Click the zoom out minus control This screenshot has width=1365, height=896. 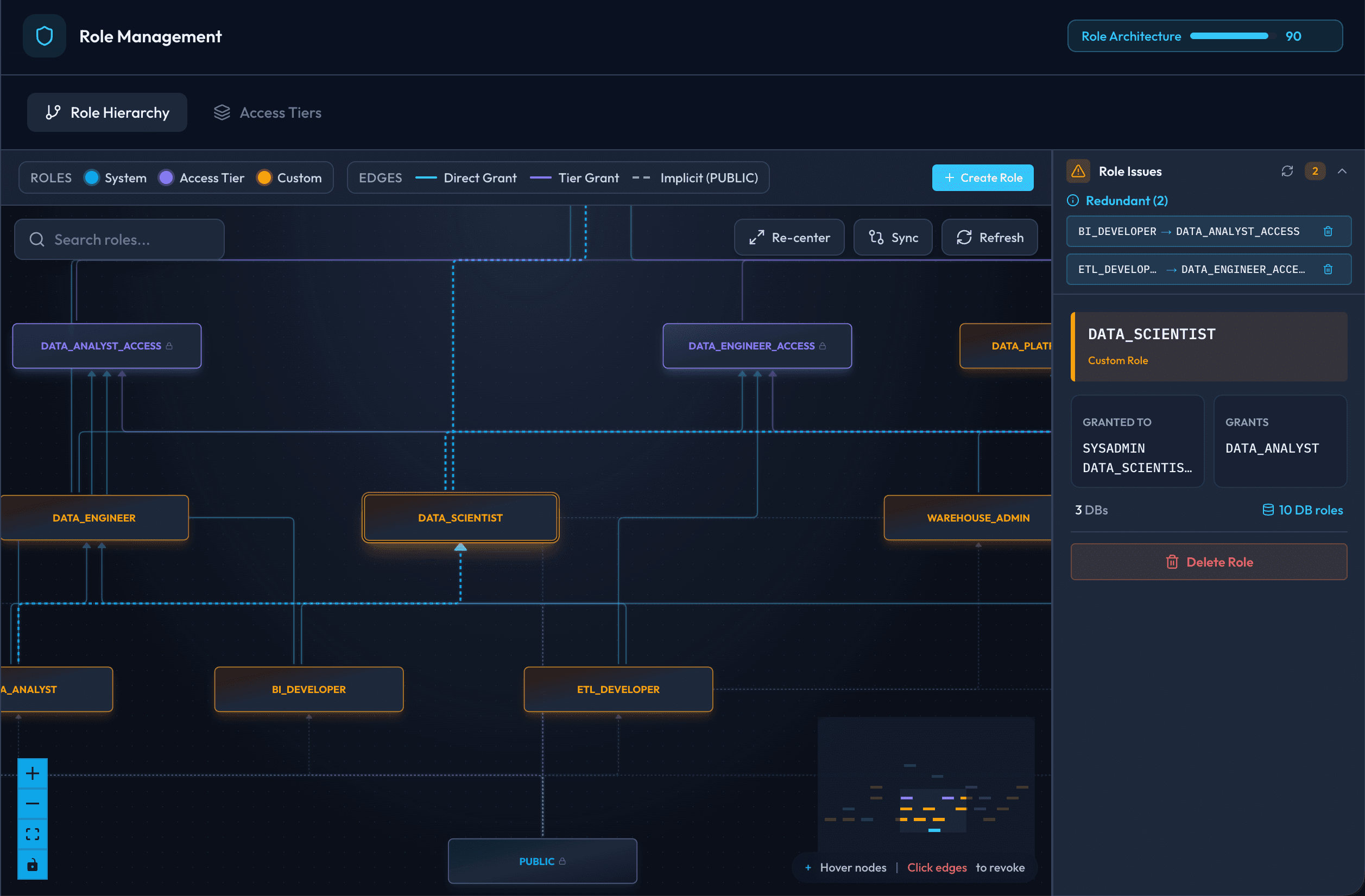click(33, 804)
